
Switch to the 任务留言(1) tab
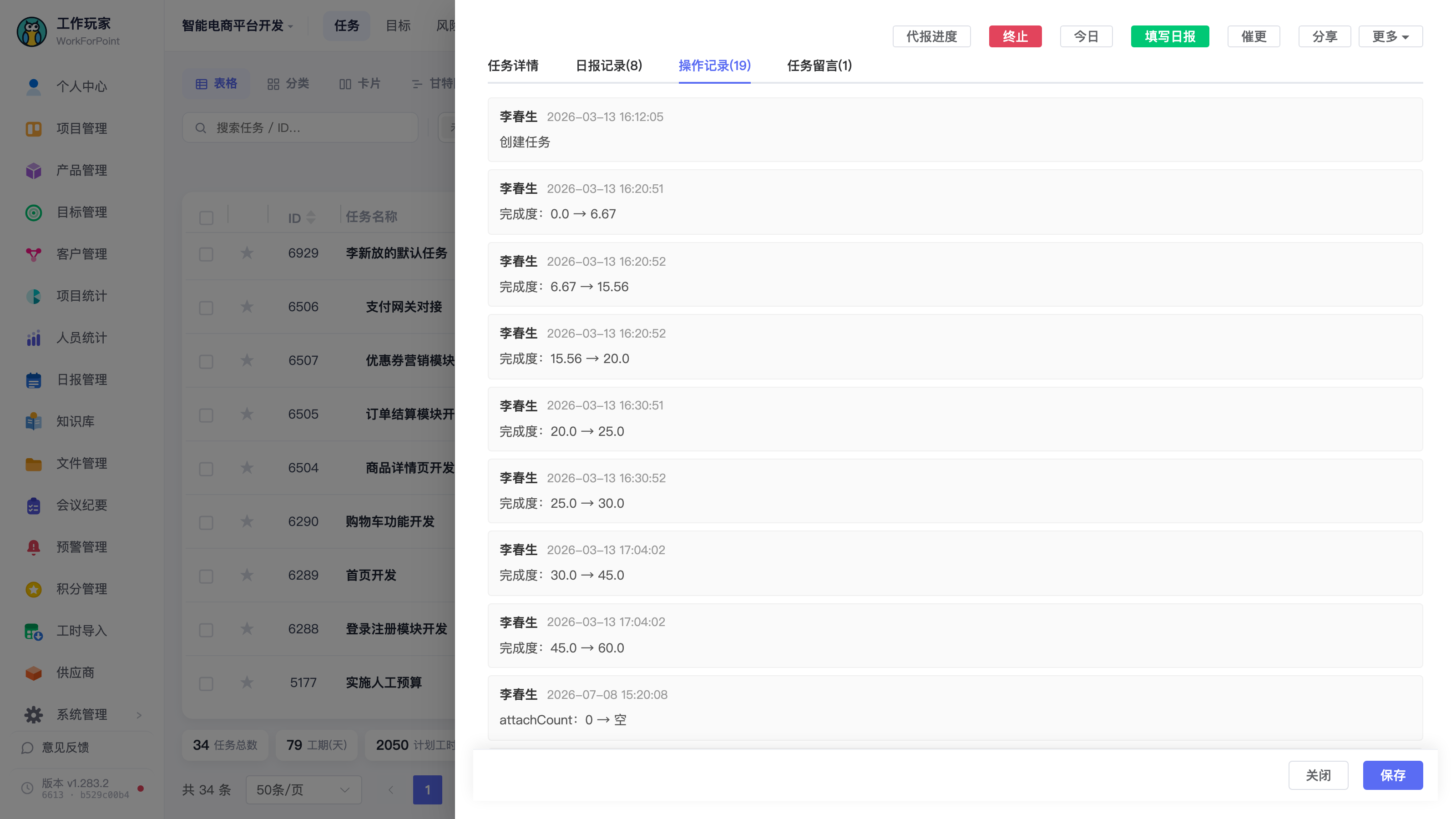(x=819, y=66)
